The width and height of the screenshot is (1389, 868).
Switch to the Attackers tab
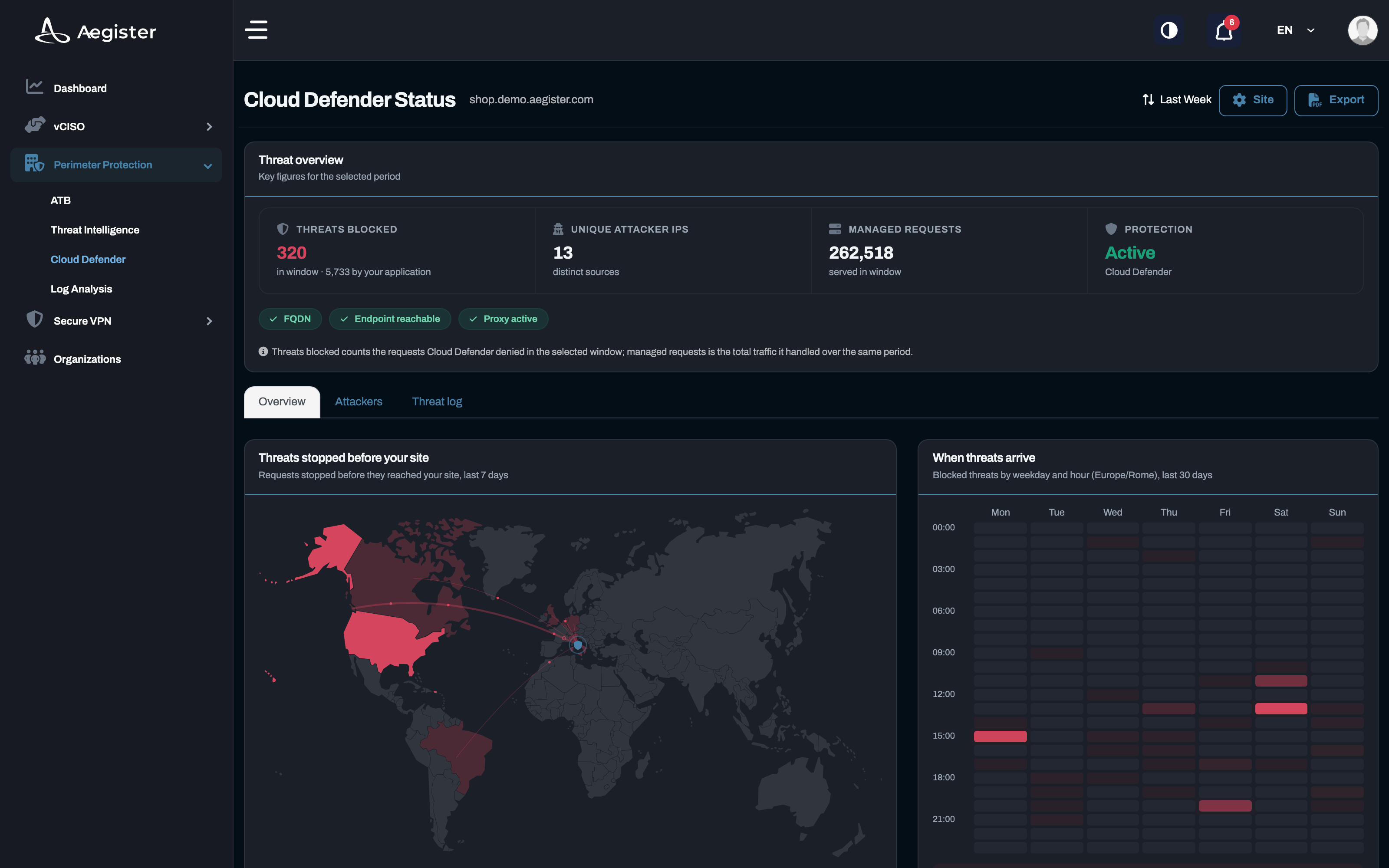coord(358,402)
